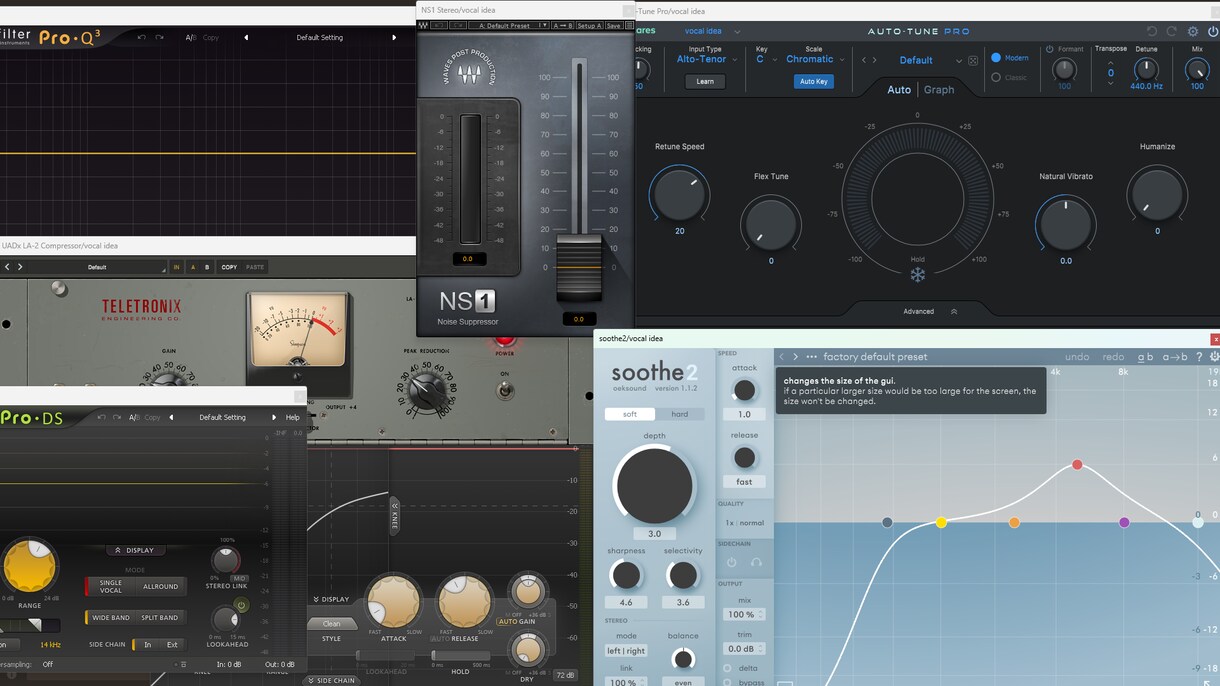Enable soothe2 sidechain listen headphones icon
The height and width of the screenshot is (686, 1220).
[x=756, y=563]
